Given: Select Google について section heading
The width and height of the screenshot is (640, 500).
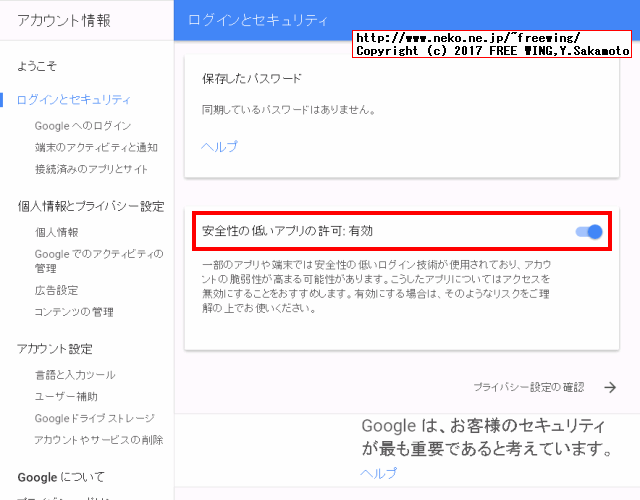Looking at the screenshot, I should click(x=61, y=477).
